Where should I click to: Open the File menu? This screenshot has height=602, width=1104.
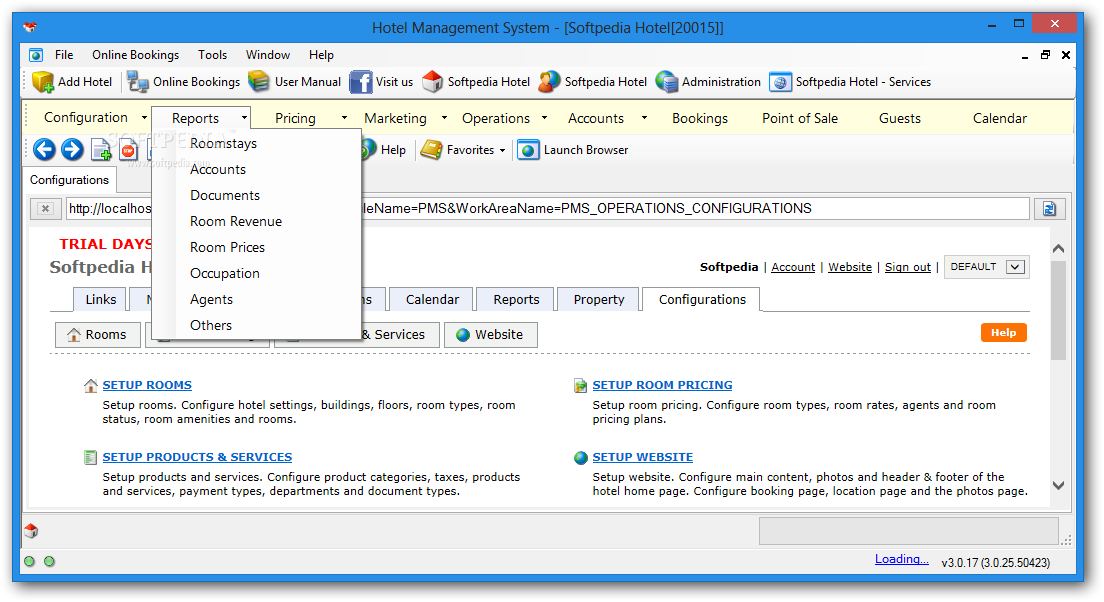(64, 55)
